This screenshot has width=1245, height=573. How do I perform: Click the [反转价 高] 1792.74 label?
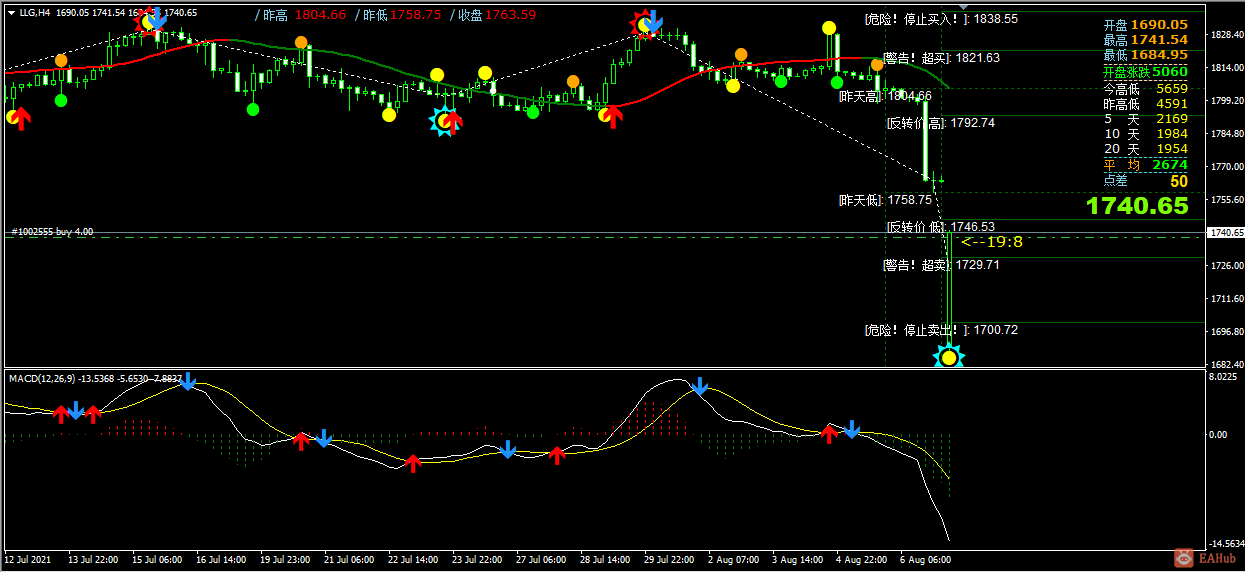click(941, 123)
